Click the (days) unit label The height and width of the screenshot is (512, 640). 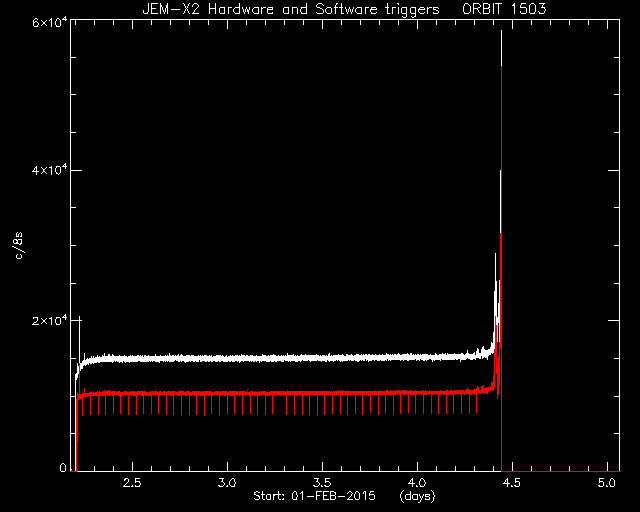418,496
